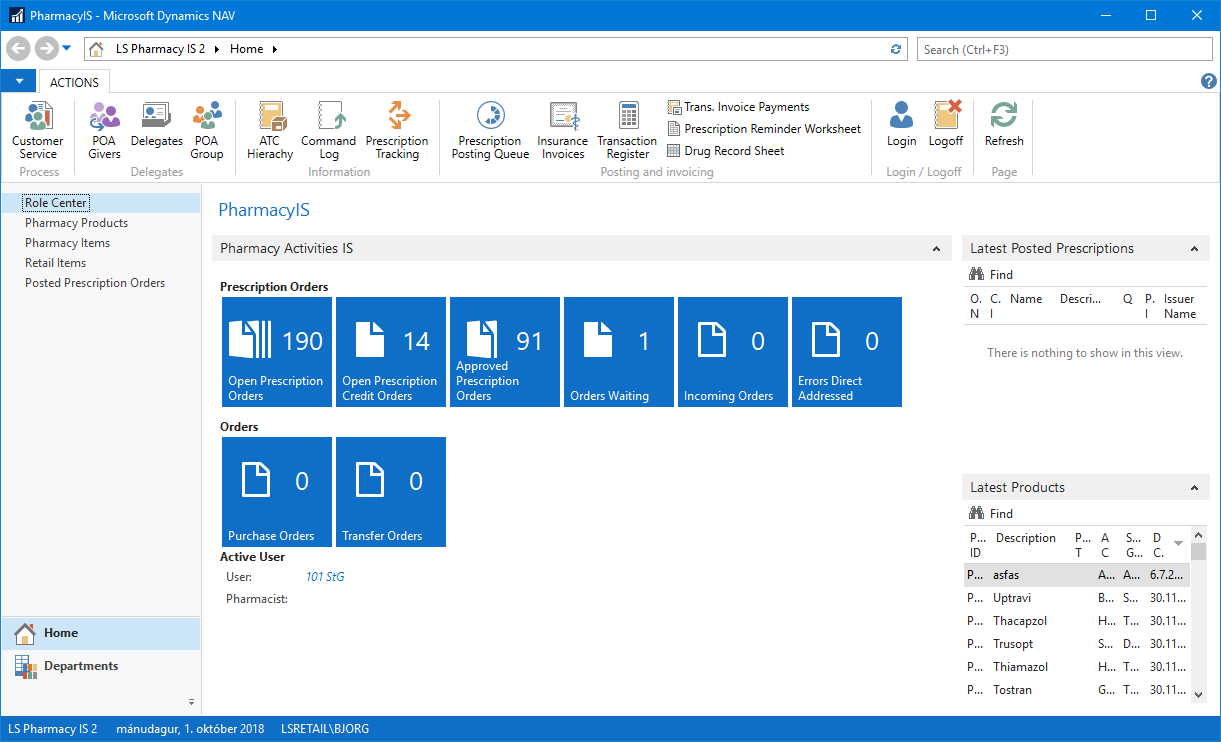The image size is (1221, 742).
Task: Collapse the Latest Products panel
Action: (1194, 488)
